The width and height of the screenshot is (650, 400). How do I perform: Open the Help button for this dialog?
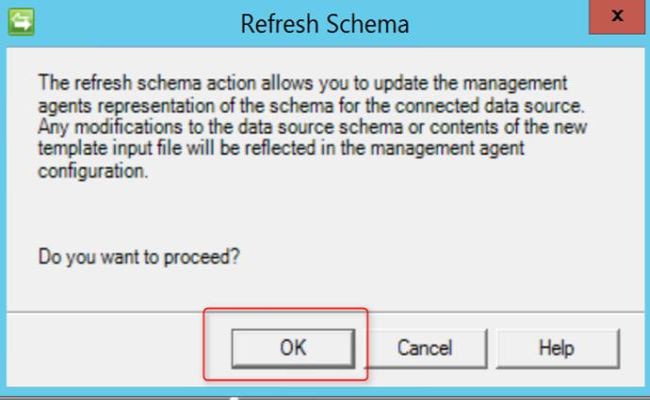pyautogui.click(x=556, y=348)
